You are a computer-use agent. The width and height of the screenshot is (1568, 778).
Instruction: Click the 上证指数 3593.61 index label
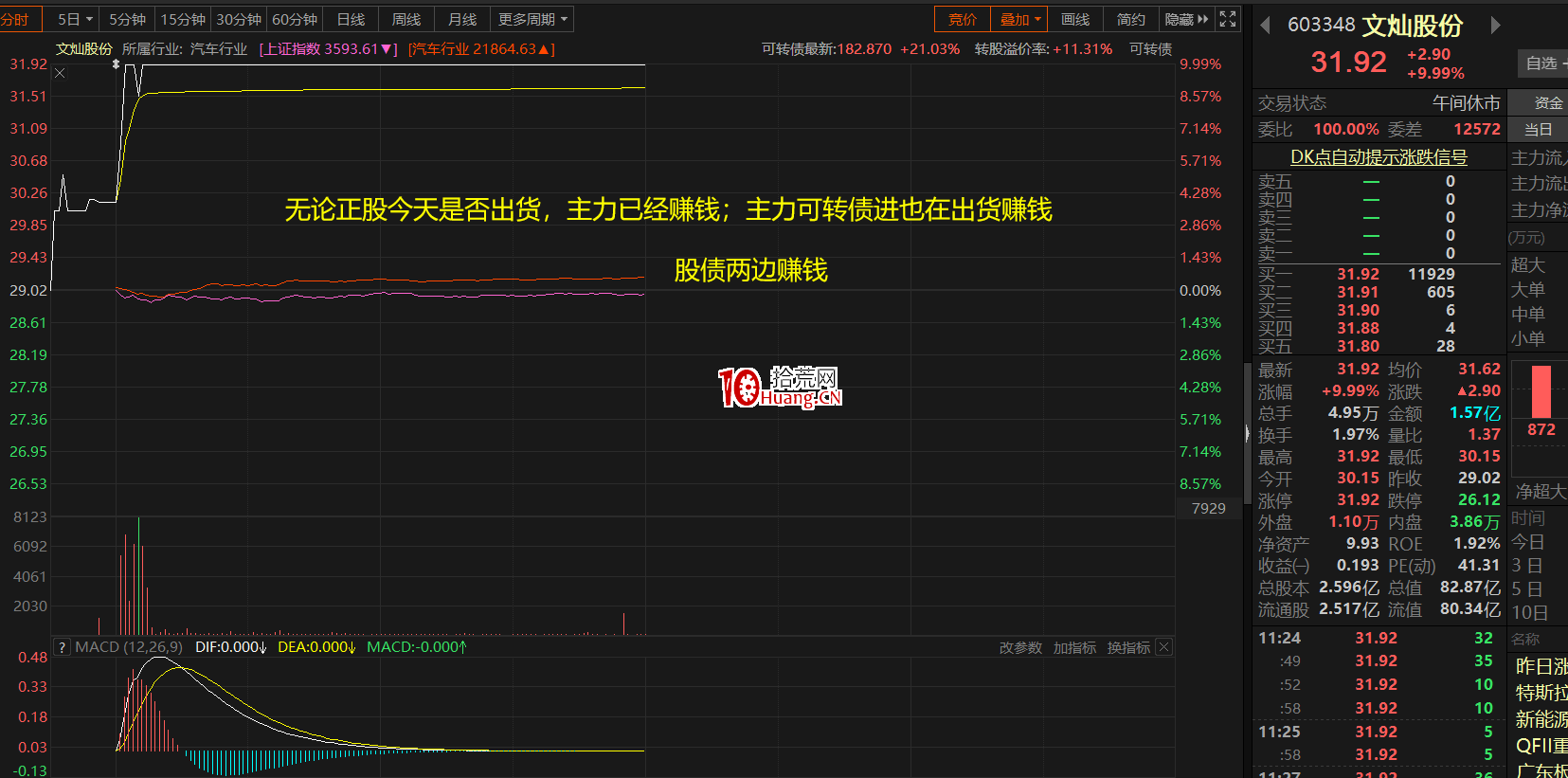coord(329,48)
